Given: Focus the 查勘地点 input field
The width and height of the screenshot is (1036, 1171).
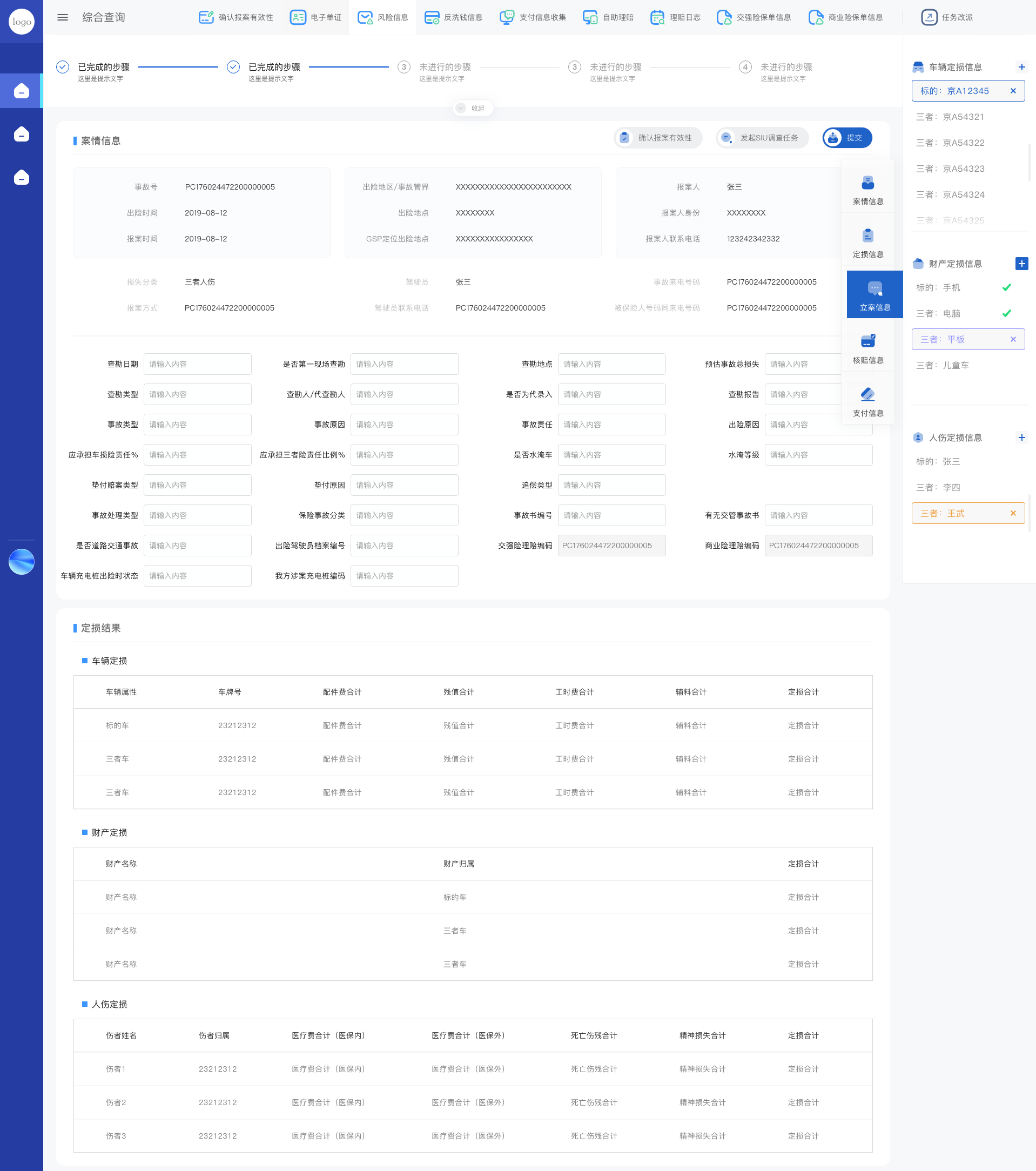Looking at the screenshot, I should [611, 364].
